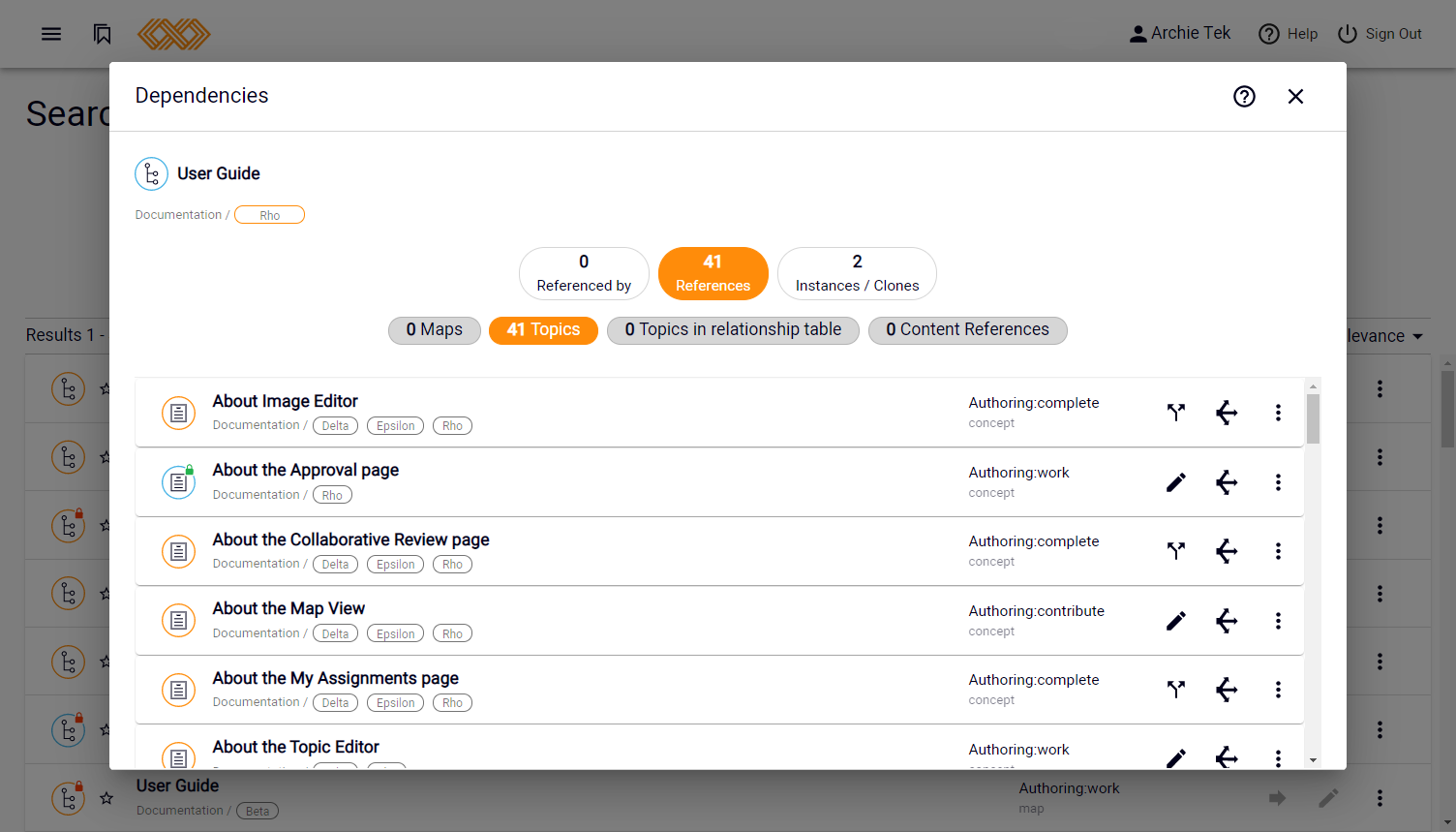Show dependencies arrow for Collaborative Review page
The image size is (1456, 832).
pyautogui.click(x=1227, y=551)
